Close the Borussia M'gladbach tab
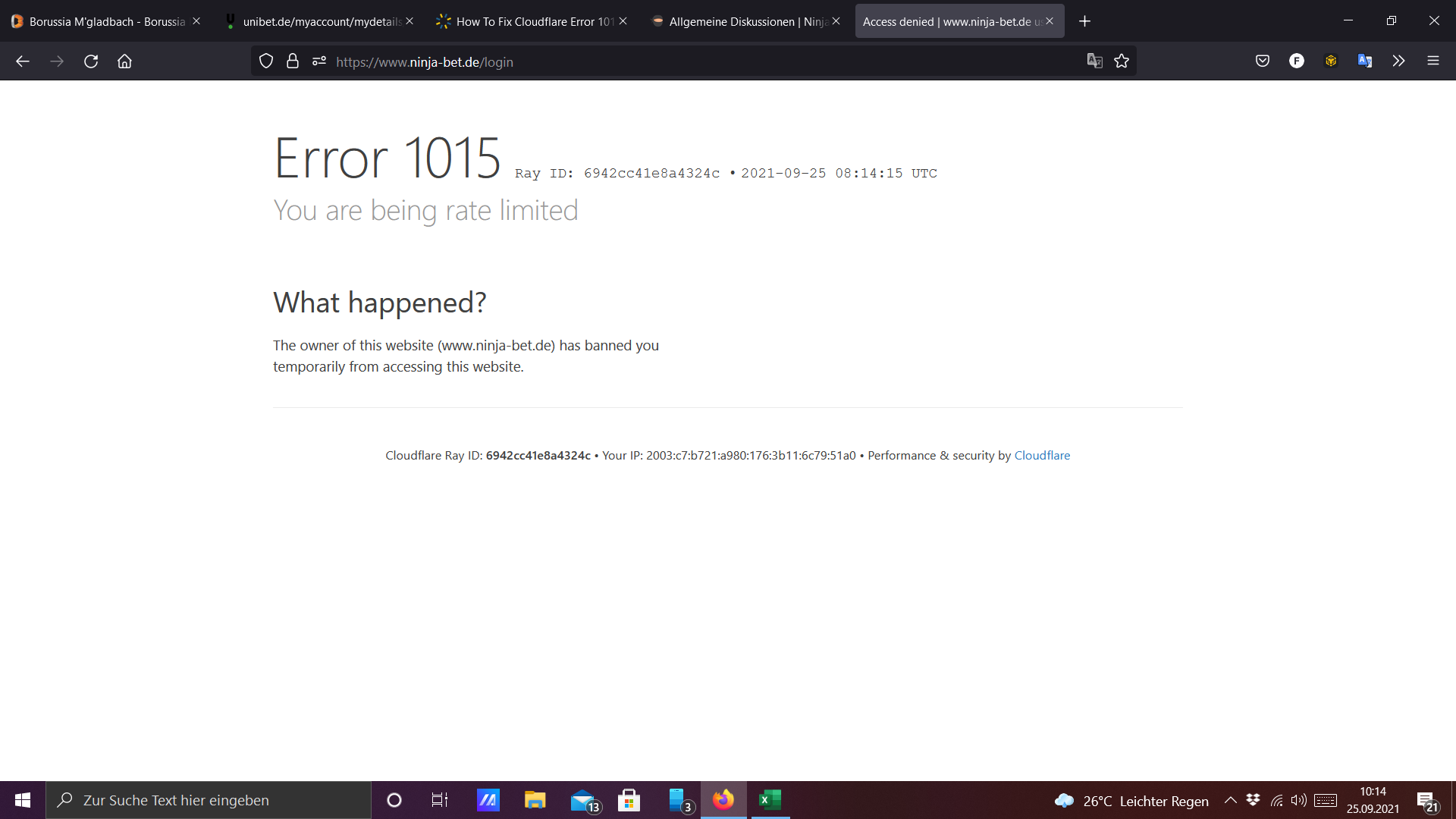The image size is (1456, 819). pos(196,21)
